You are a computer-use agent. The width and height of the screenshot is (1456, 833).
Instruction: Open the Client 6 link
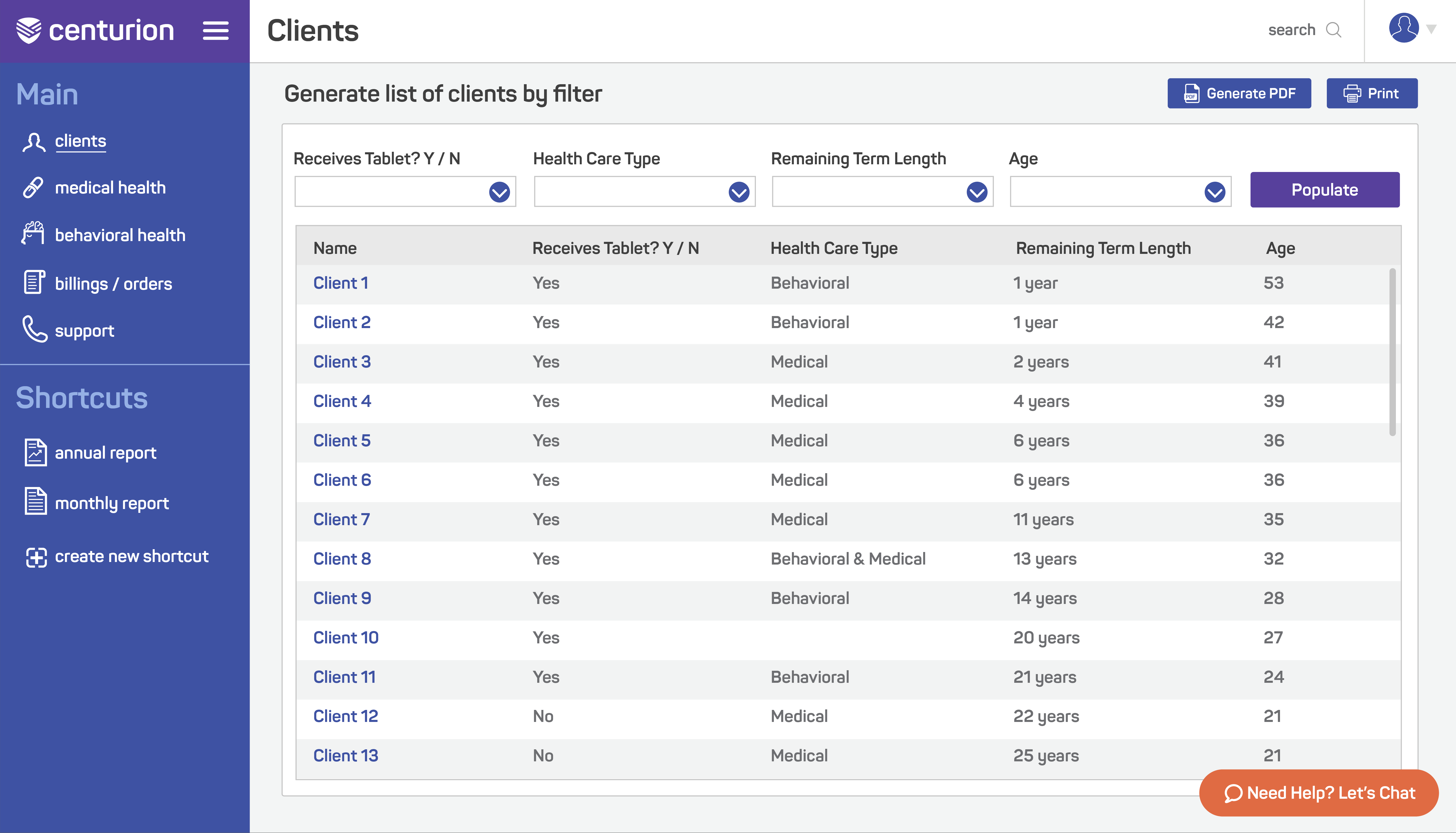point(342,481)
